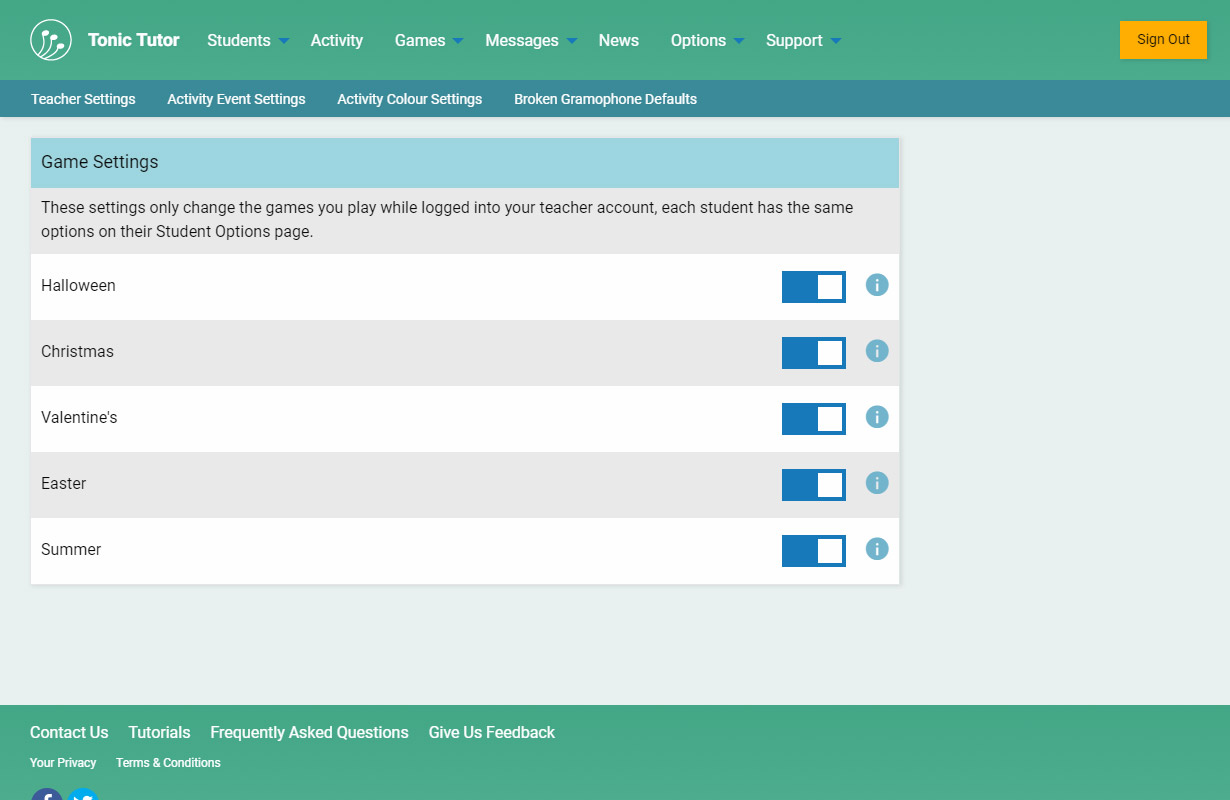The width and height of the screenshot is (1230, 800).
Task: Click the Summer info icon
Action: (x=877, y=549)
